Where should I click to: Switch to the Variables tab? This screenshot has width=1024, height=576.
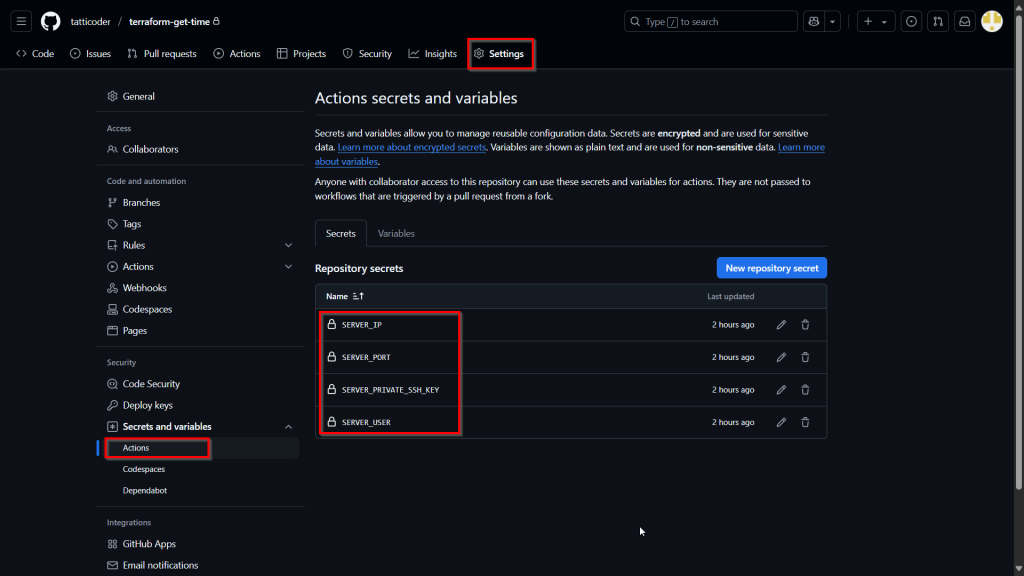click(396, 233)
